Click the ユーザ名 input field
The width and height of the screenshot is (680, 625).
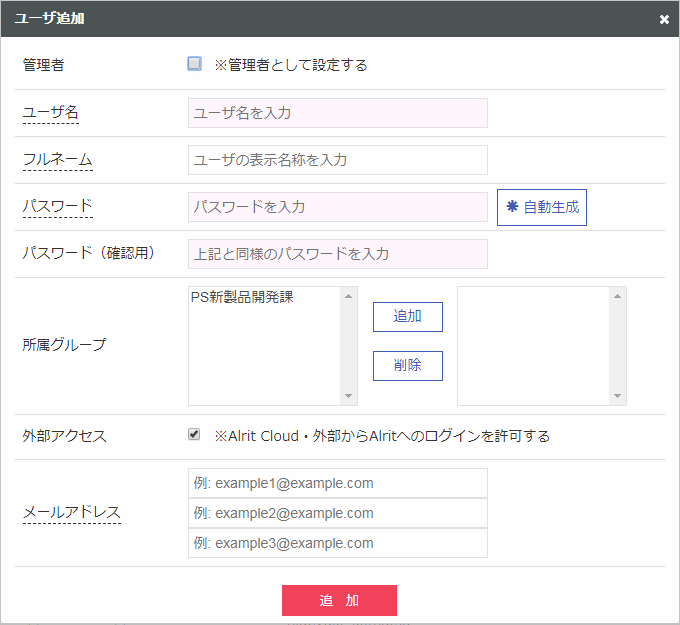337,113
